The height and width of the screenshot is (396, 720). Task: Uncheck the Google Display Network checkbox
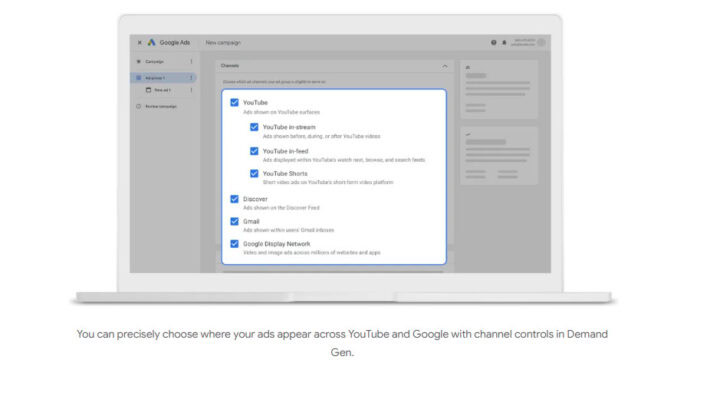tap(235, 243)
